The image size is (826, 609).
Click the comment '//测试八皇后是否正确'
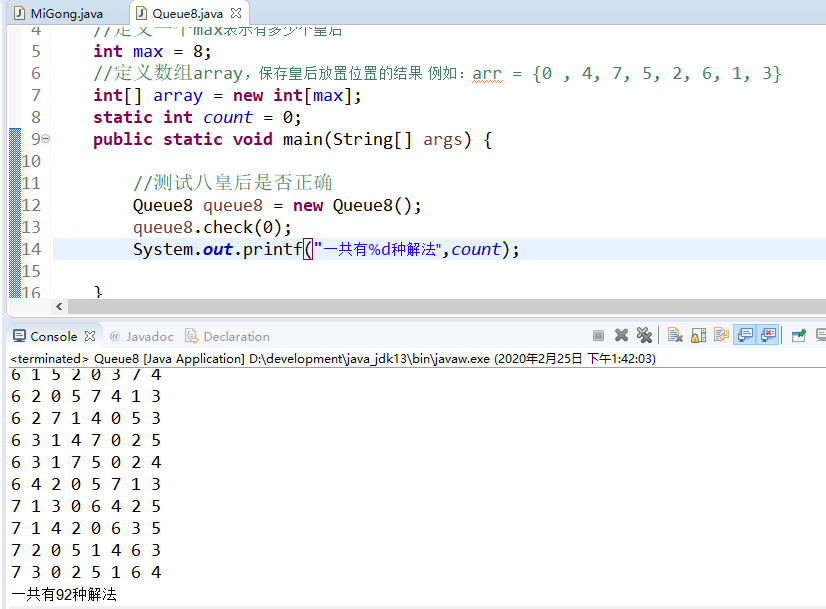232,183
